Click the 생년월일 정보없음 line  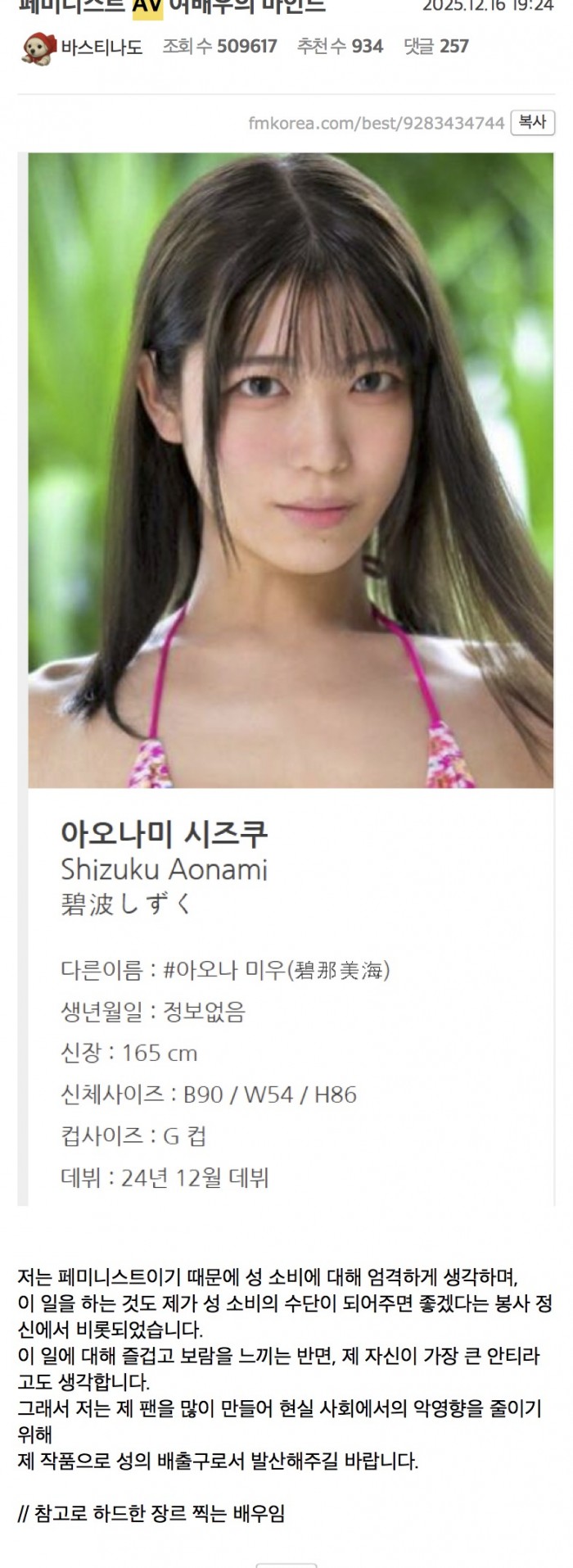point(153,1012)
